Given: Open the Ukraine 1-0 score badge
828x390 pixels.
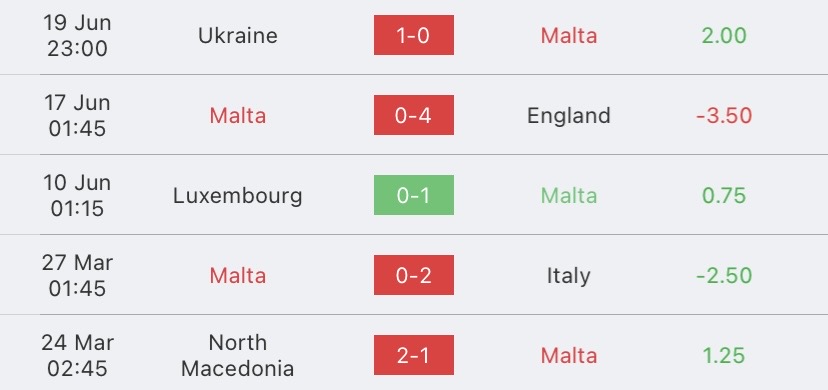Looking at the screenshot, I should [x=413, y=35].
